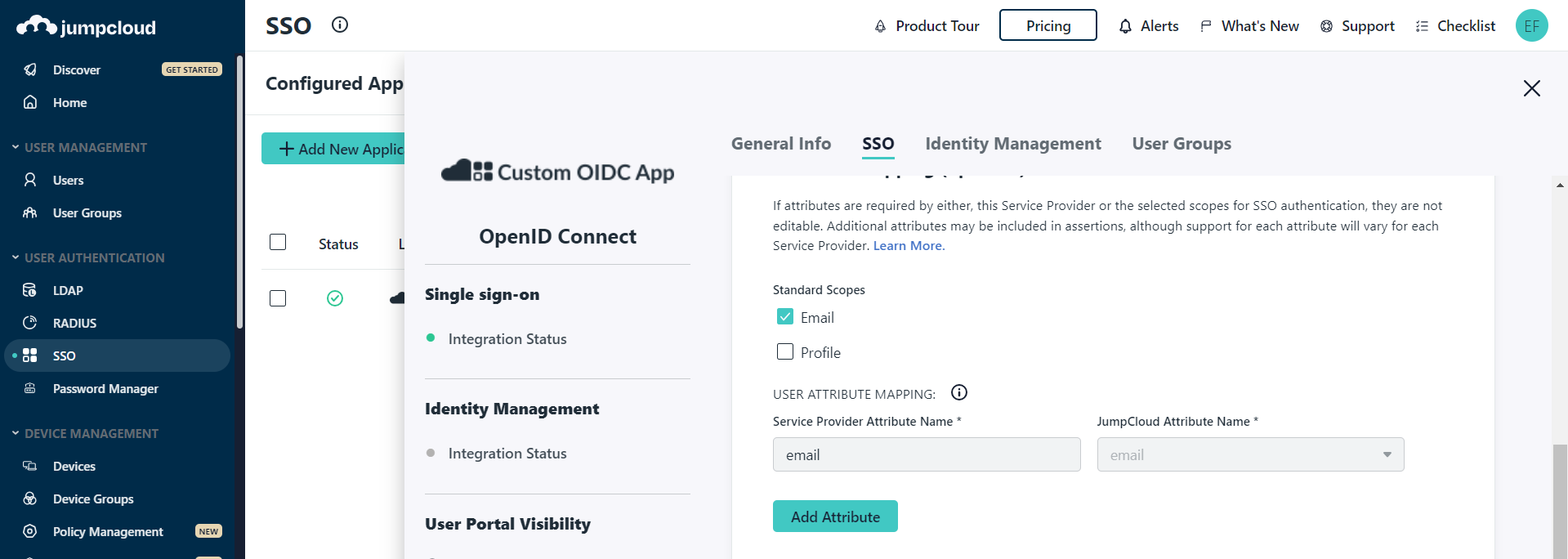Enable the Profile scope checkbox
Image resolution: width=1568 pixels, height=559 pixels.
coord(785,352)
